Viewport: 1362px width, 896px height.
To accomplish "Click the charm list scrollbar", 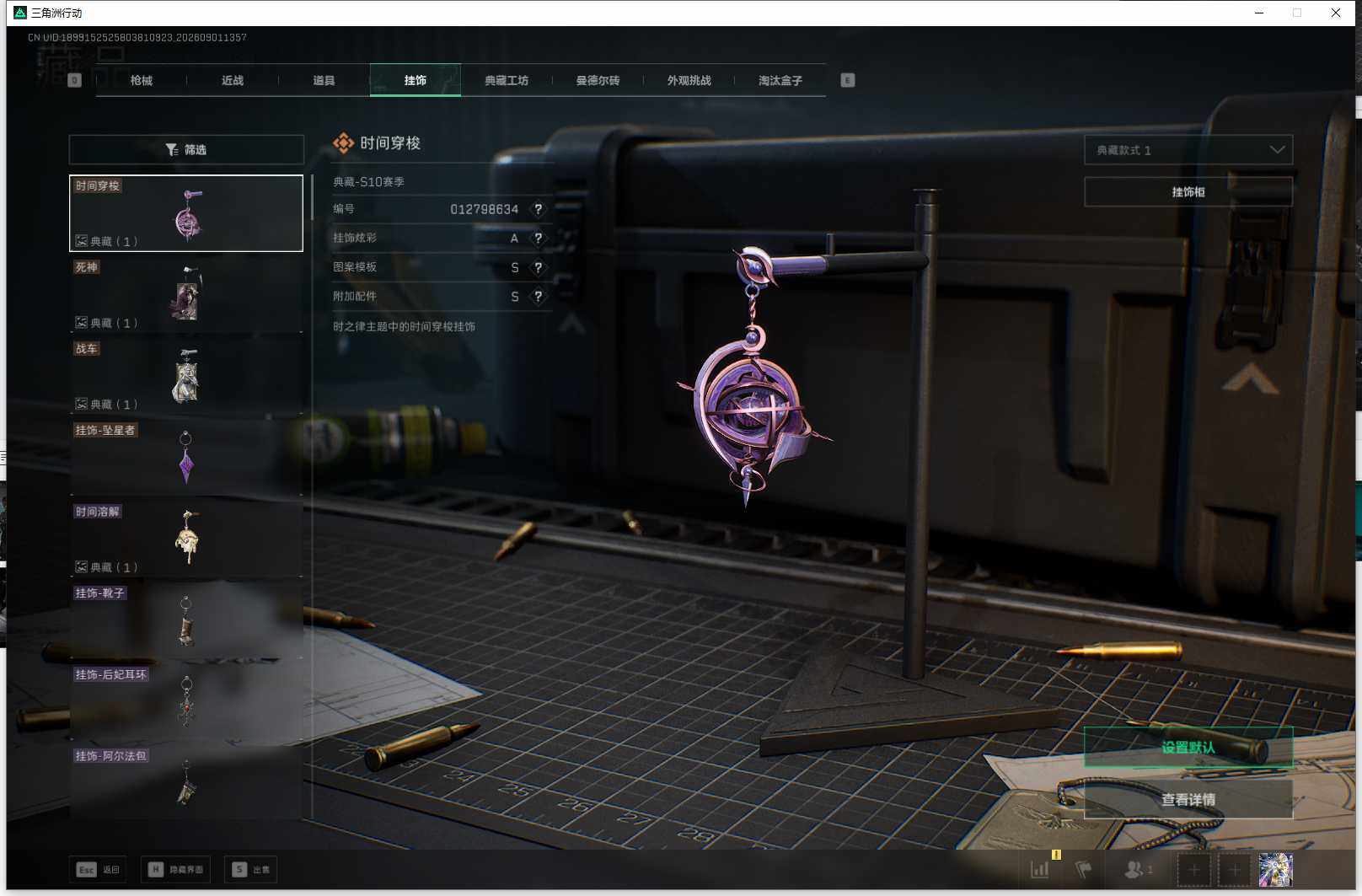I will coord(312,197).
